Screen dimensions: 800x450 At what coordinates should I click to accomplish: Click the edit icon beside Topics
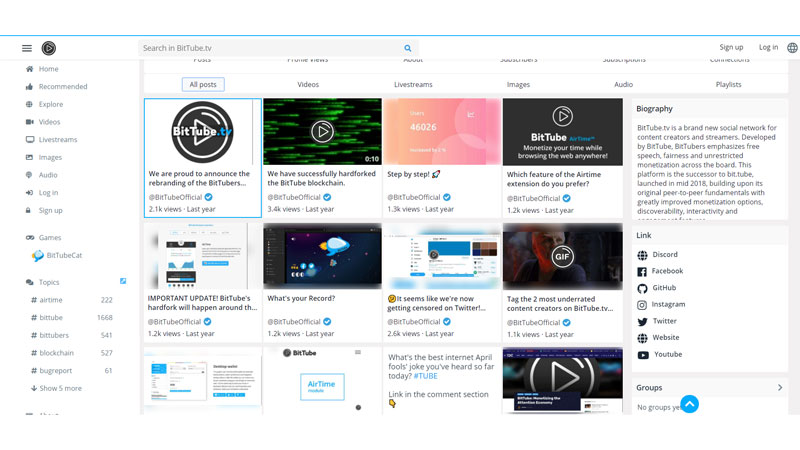click(123, 281)
